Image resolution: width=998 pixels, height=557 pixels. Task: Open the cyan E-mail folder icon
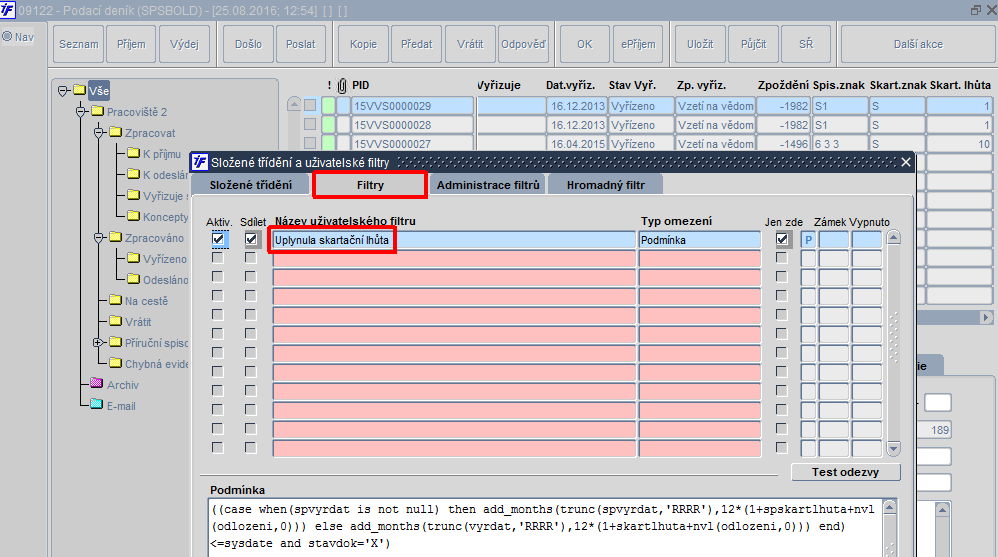(x=97, y=404)
